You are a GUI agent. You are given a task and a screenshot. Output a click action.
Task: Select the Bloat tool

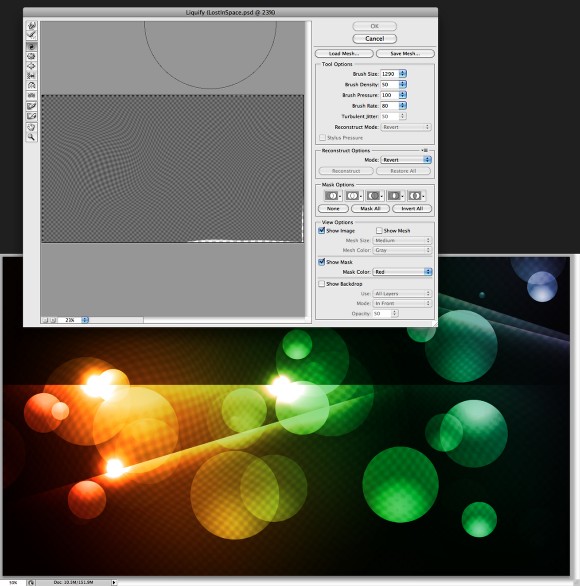(31, 66)
